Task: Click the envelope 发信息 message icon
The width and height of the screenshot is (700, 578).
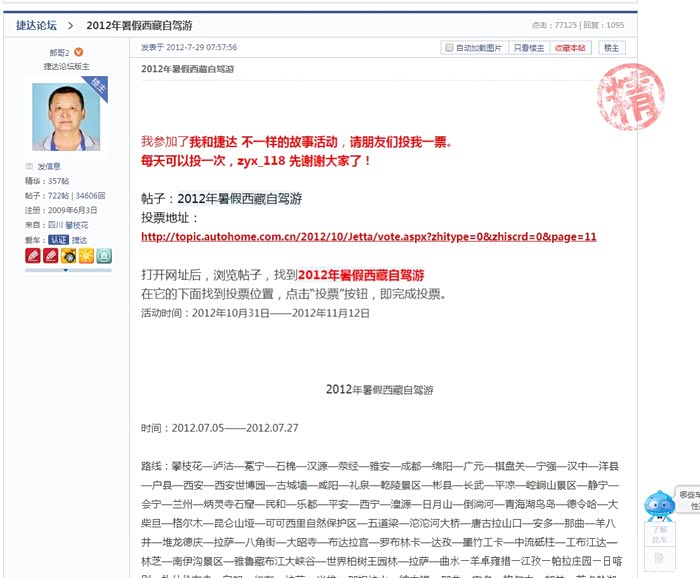Action: pyautogui.click(x=29, y=166)
